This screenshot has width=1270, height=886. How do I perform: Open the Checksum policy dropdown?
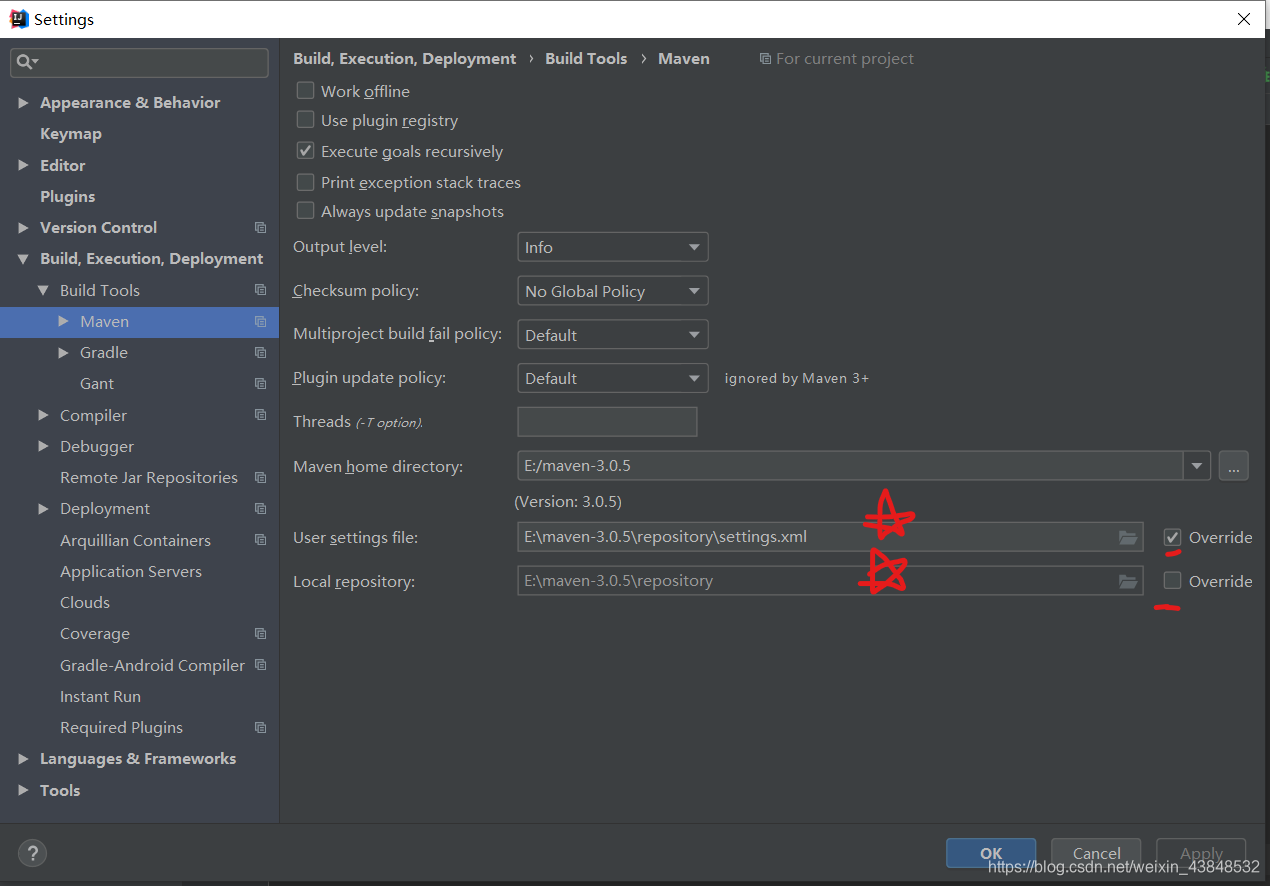coord(612,291)
